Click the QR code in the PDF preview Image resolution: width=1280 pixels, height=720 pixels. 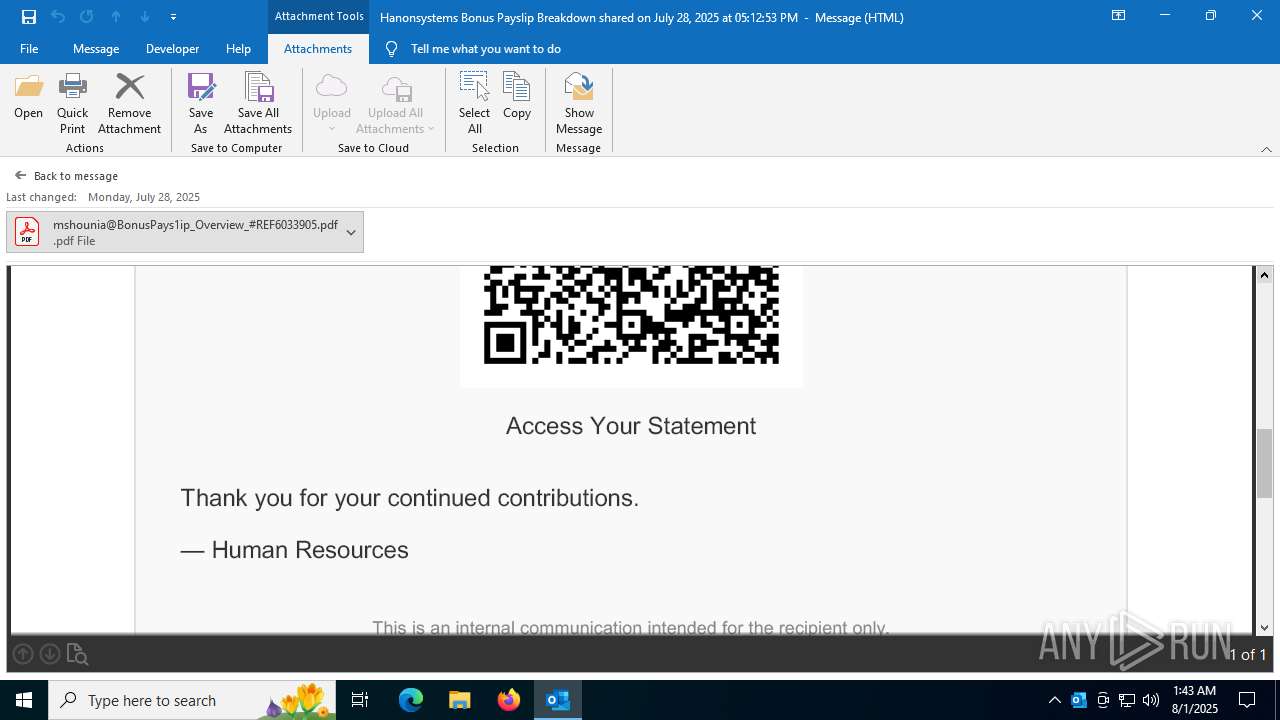[x=631, y=315]
